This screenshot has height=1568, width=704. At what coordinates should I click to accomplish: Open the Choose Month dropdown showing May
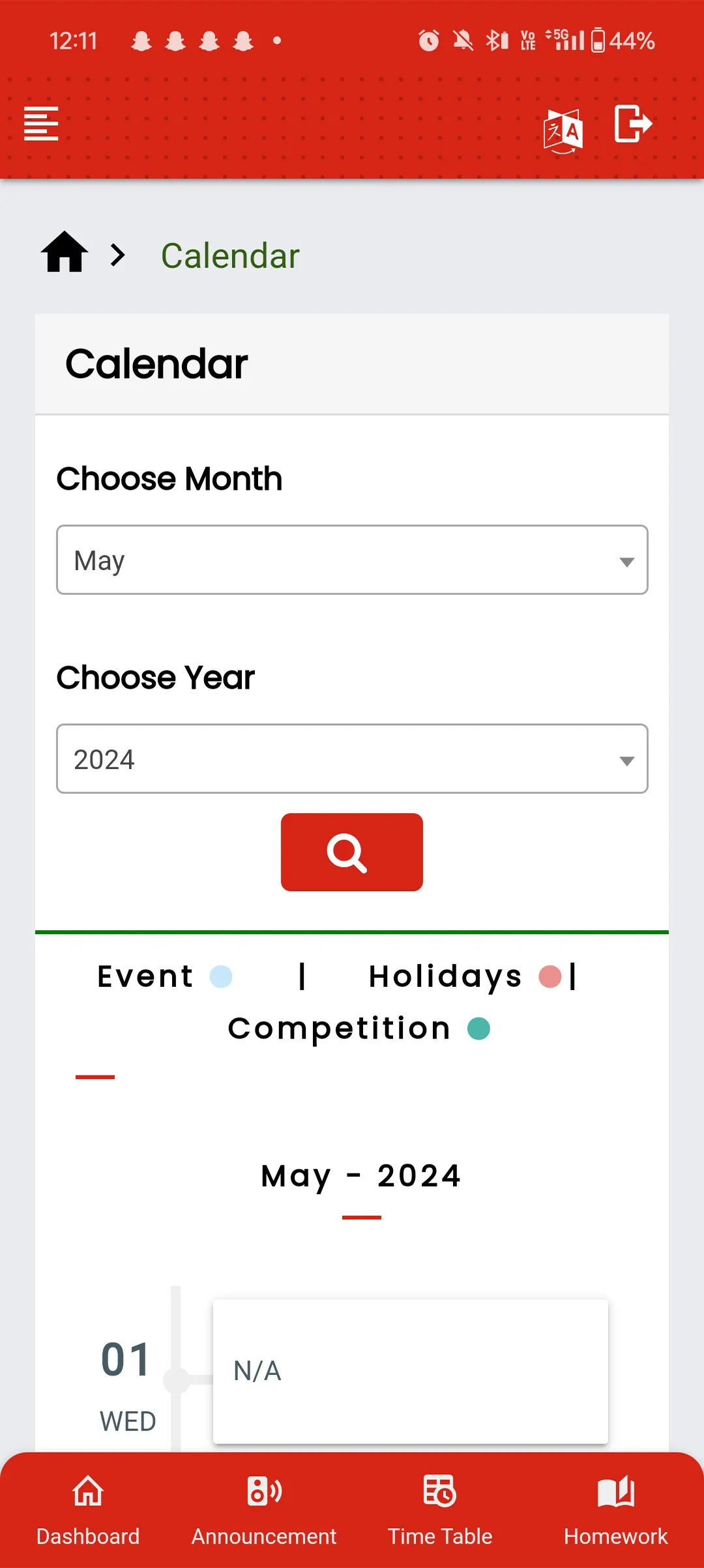(352, 560)
